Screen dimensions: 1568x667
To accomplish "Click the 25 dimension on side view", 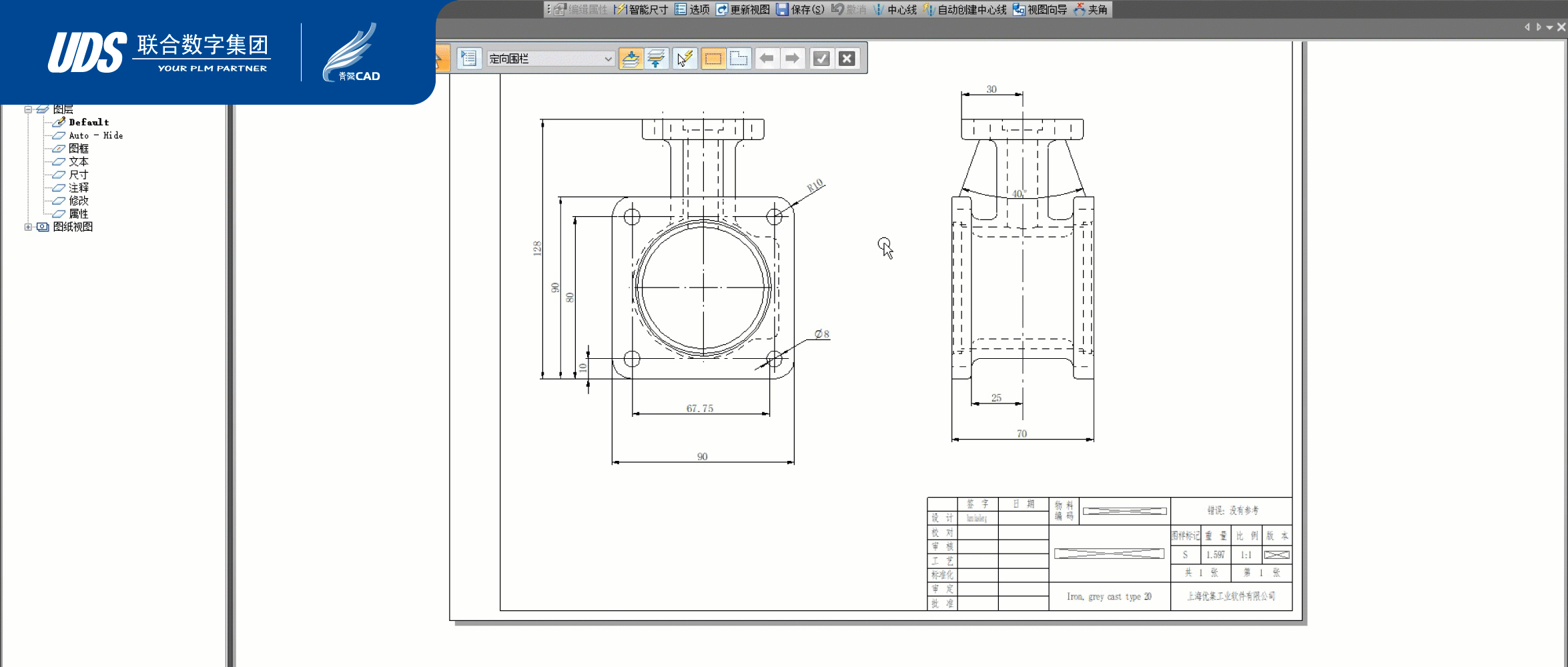I will tap(996, 398).
